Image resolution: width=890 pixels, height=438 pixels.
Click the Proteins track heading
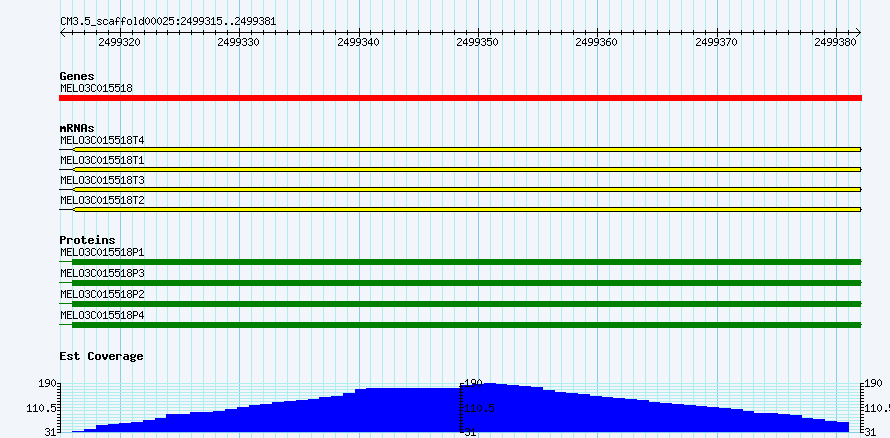pyautogui.click(x=87, y=240)
